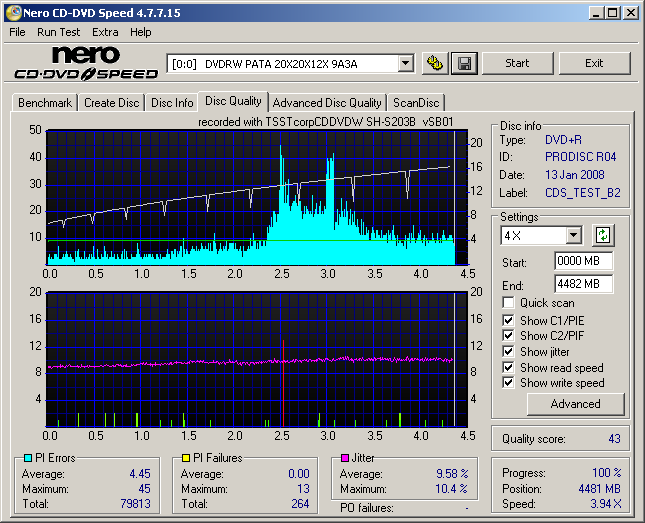Screen dimensions: 645x523
Task: Open the Run Test menu
Action: [x=58, y=32]
